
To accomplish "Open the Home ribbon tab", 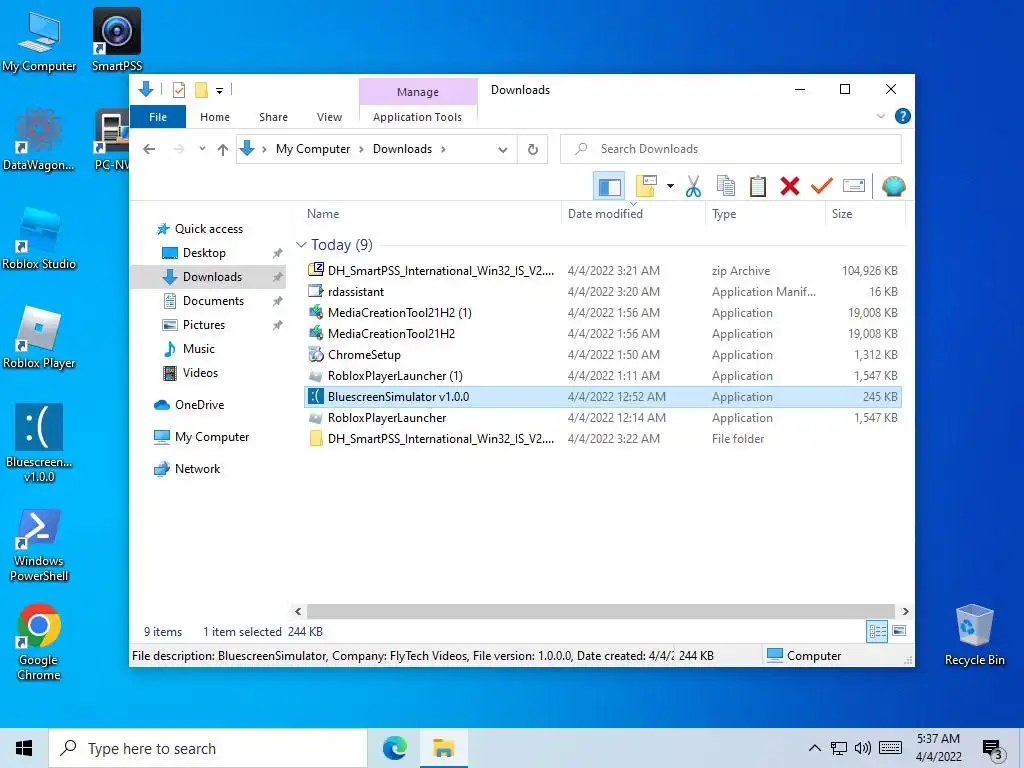I will pyautogui.click(x=215, y=117).
